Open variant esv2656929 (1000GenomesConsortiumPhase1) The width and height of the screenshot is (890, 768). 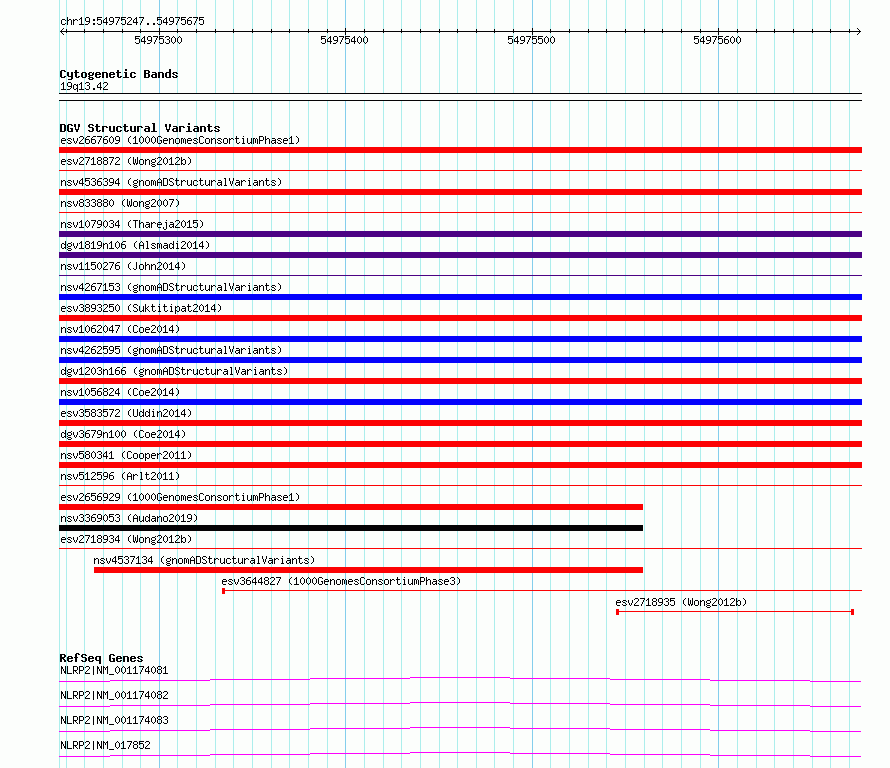(180, 497)
